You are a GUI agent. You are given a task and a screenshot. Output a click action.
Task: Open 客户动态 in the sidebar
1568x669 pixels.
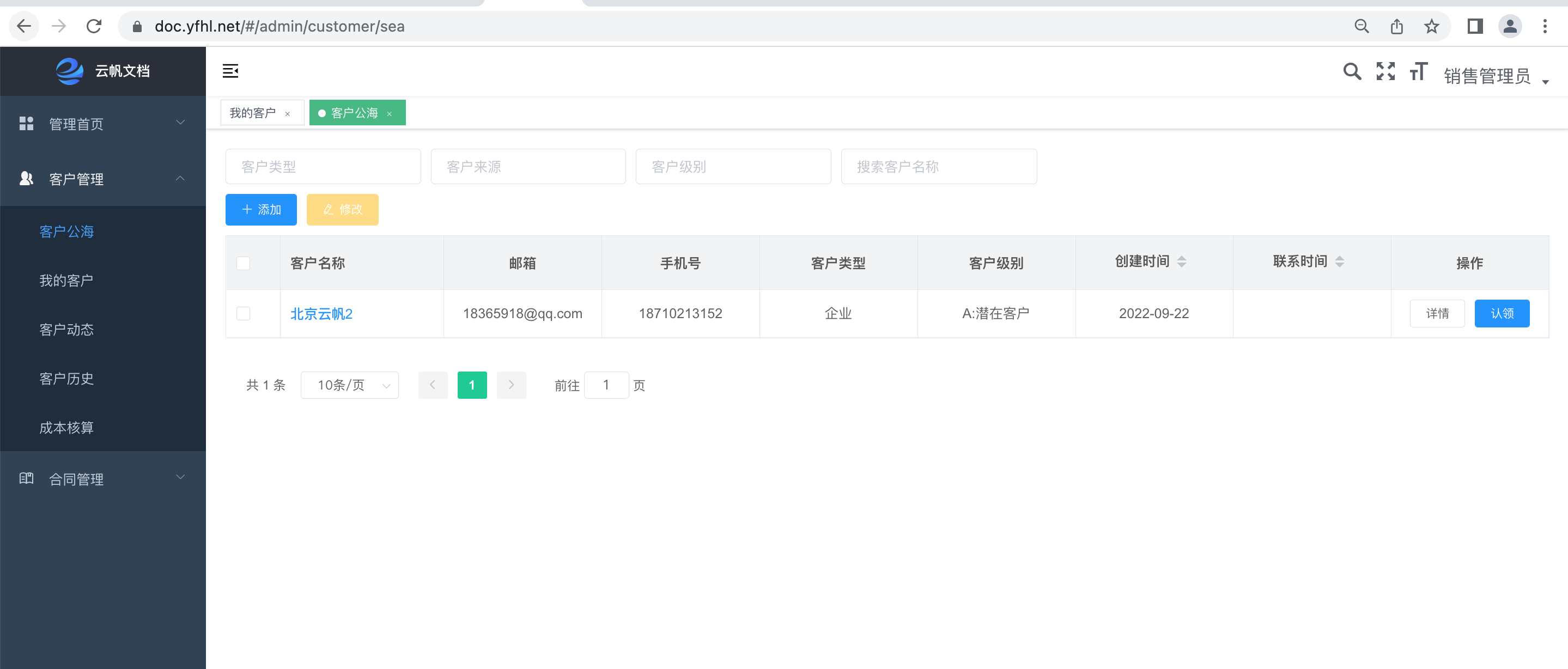103,330
